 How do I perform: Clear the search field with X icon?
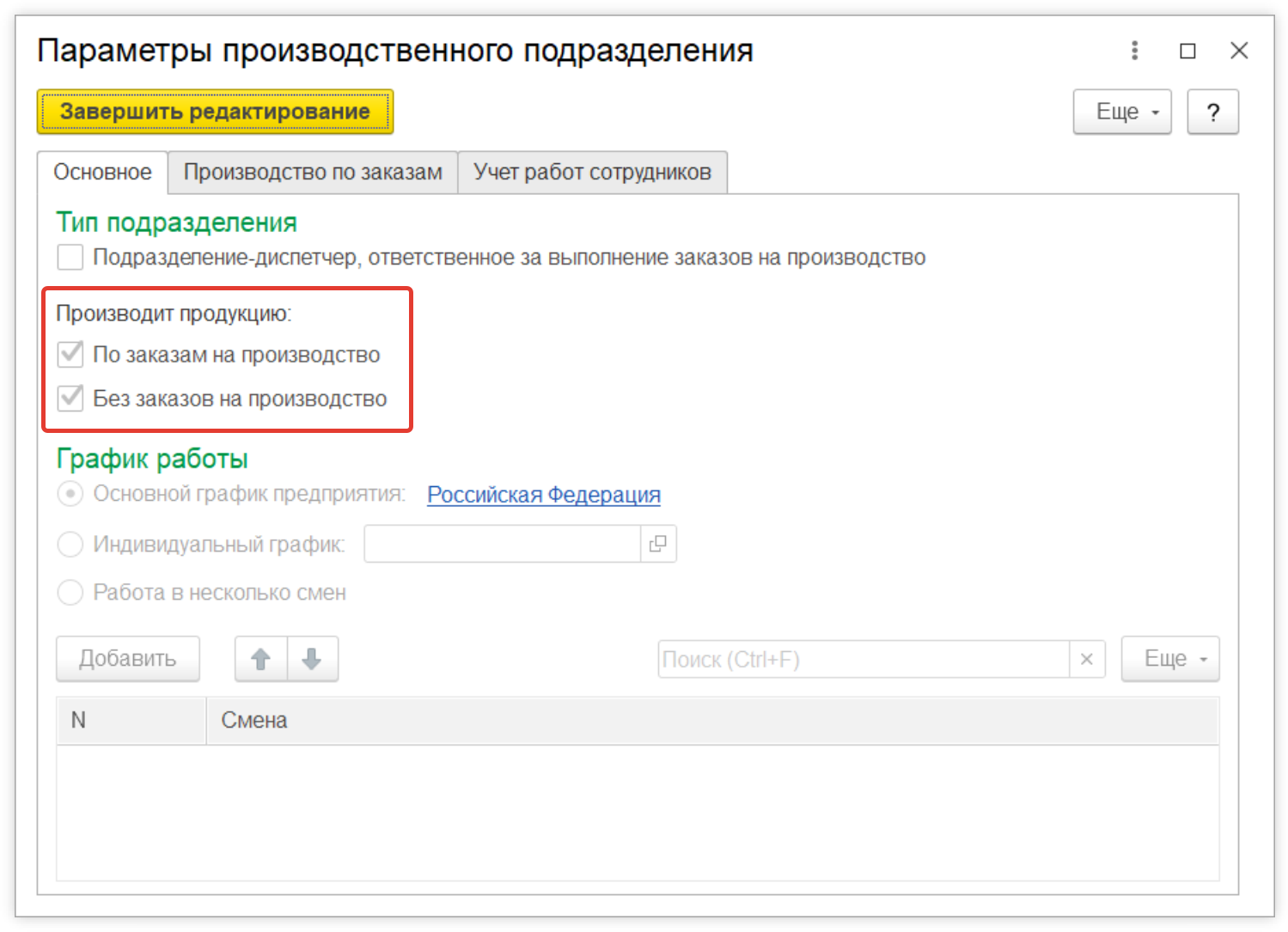point(1087,659)
